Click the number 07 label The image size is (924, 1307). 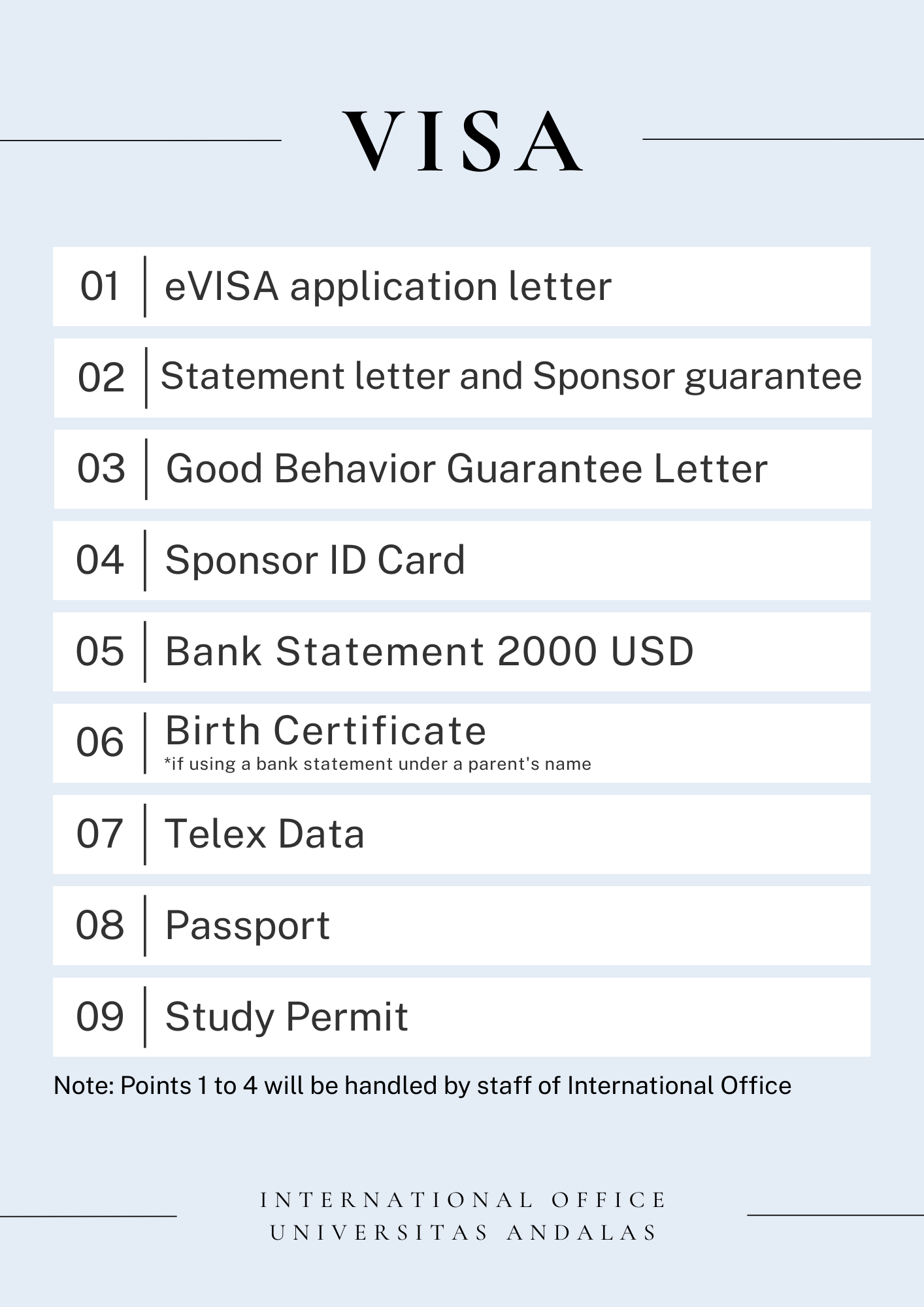100,835
